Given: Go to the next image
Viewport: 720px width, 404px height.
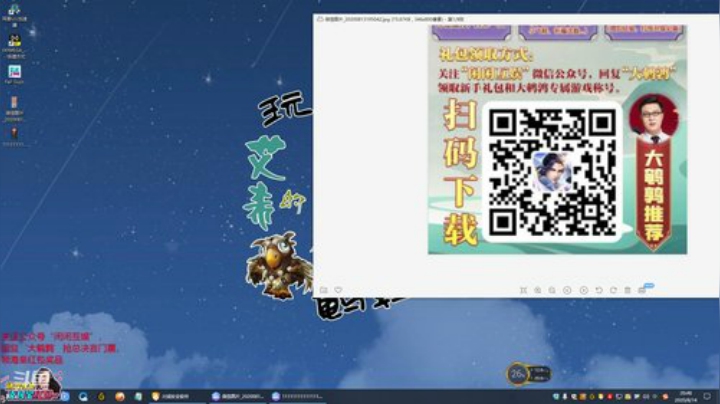Looking at the screenshot, I should point(584,290).
